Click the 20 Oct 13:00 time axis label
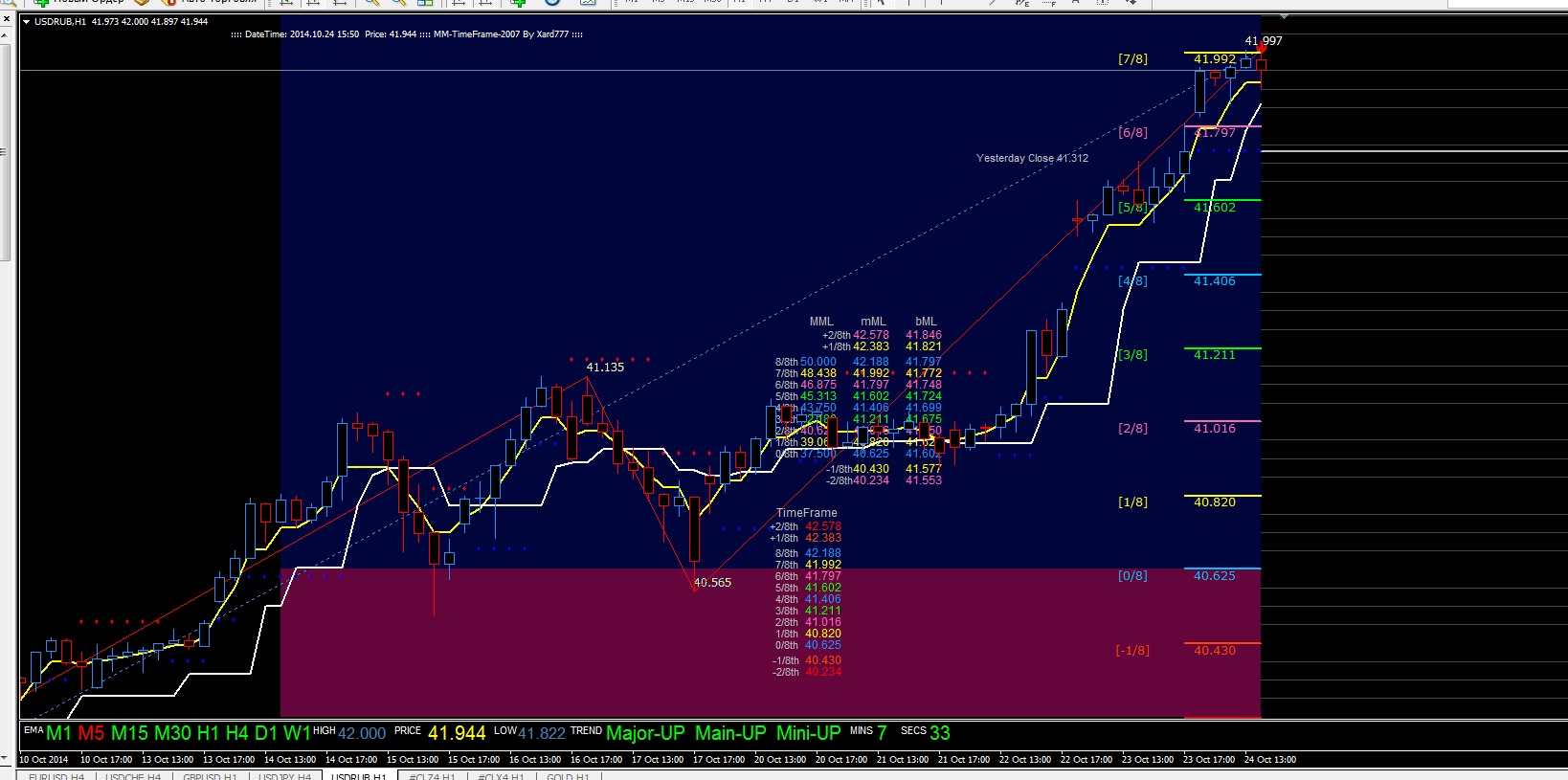The image size is (1568, 780). (x=780, y=760)
